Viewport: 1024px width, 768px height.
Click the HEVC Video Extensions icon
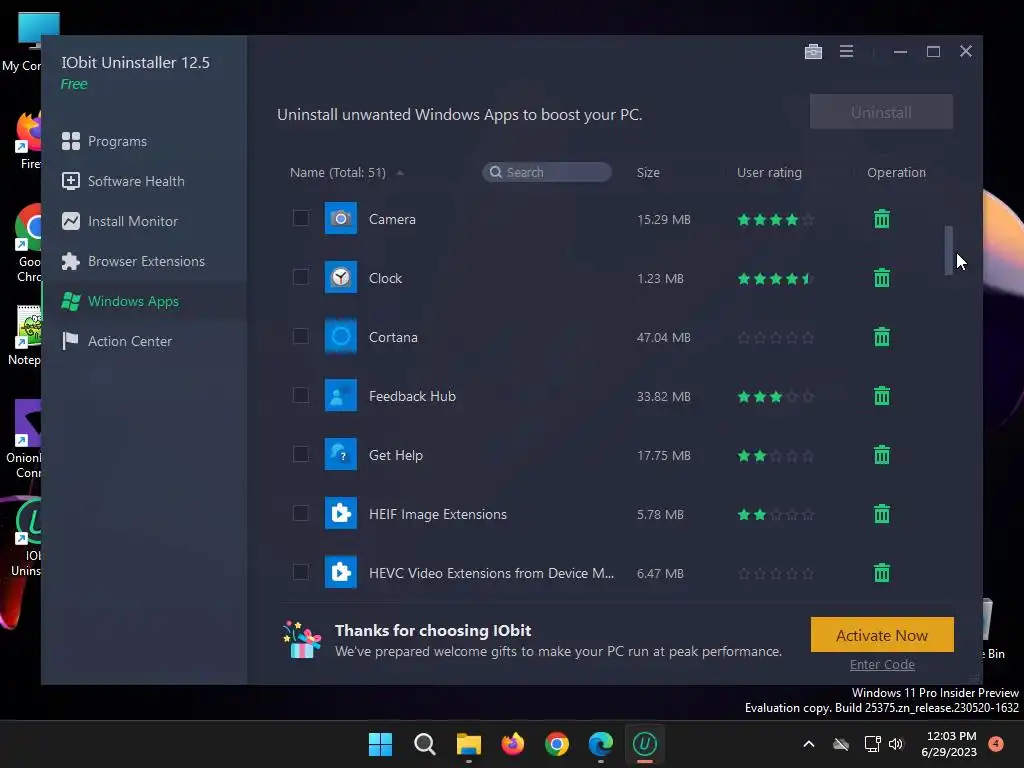pyautogui.click(x=341, y=572)
